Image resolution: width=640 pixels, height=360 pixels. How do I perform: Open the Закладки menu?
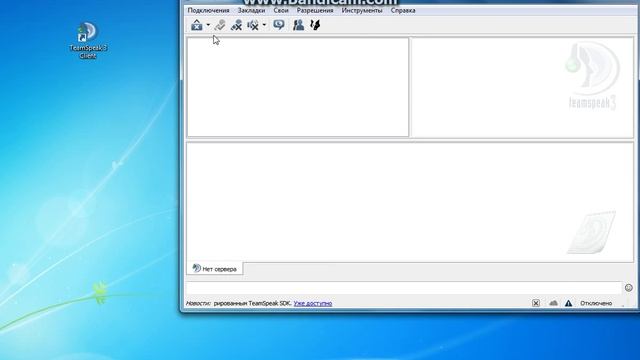pos(251,10)
